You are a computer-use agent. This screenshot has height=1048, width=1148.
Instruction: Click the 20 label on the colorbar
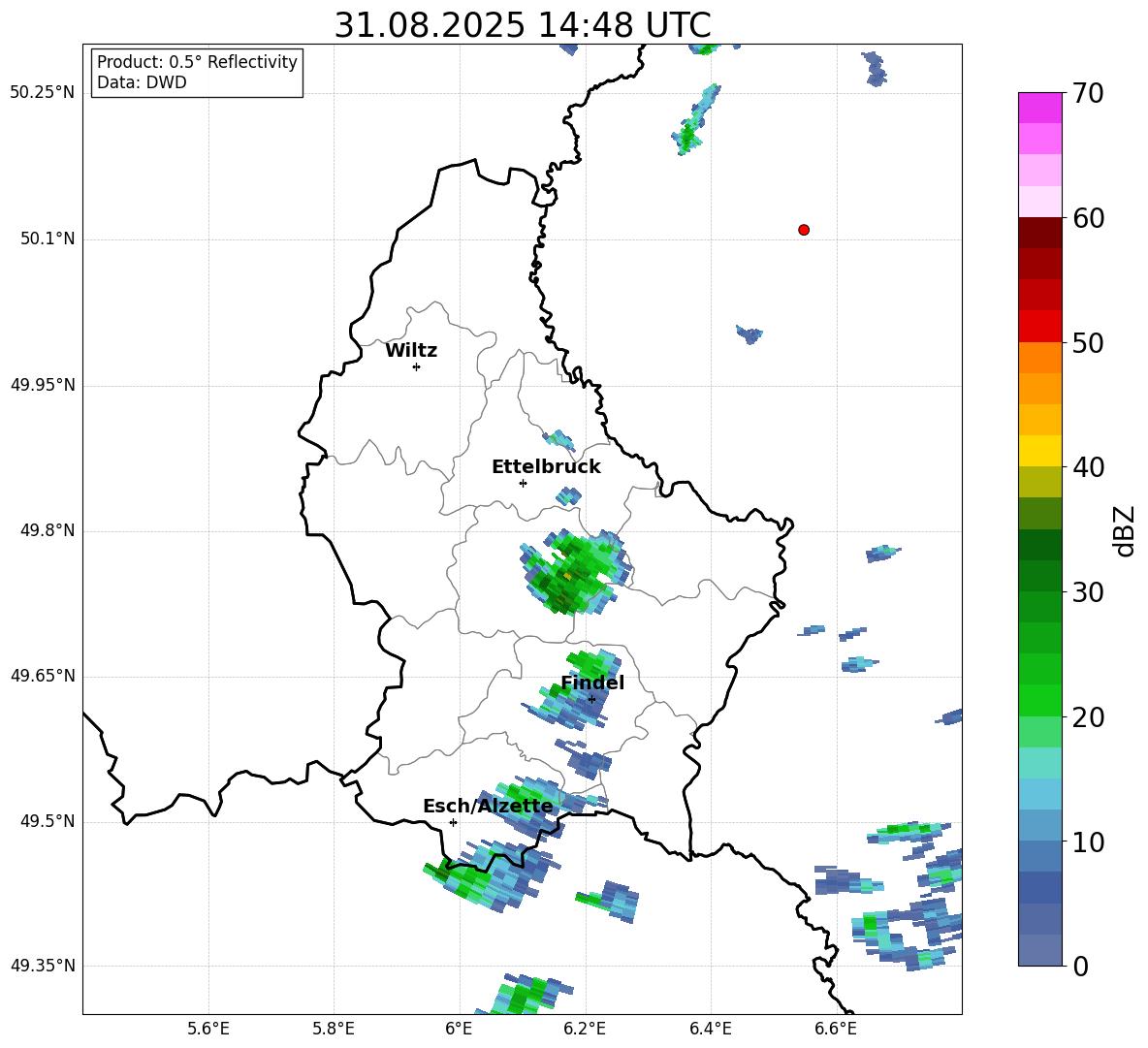click(1087, 718)
